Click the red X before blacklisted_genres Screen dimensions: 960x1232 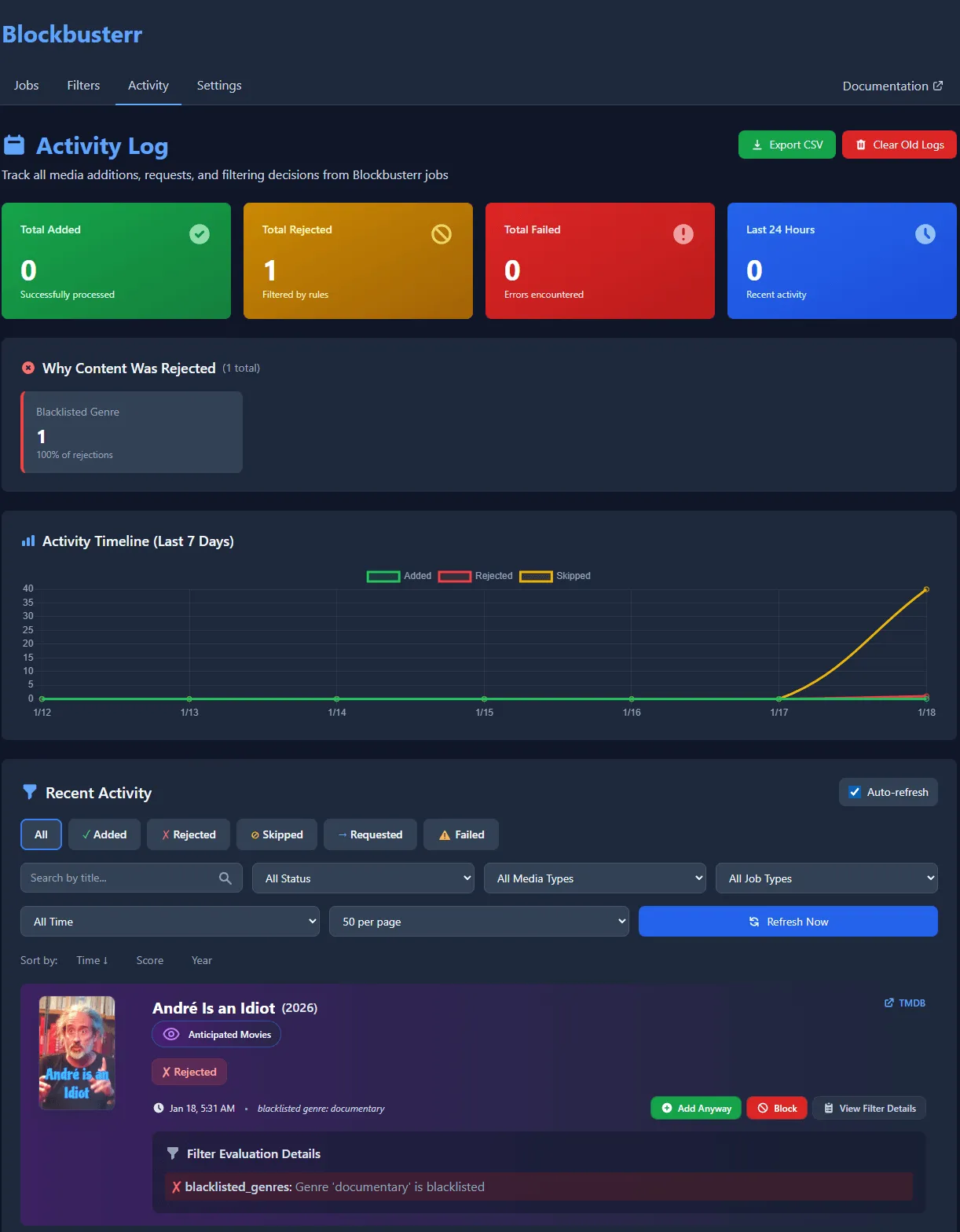pyautogui.click(x=176, y=1186)
